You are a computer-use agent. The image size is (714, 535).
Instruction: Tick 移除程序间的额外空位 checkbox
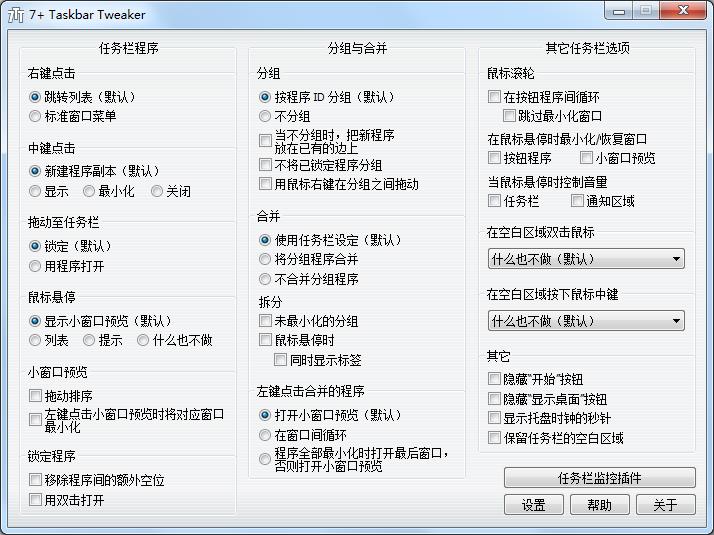click(x=36, y=480)
